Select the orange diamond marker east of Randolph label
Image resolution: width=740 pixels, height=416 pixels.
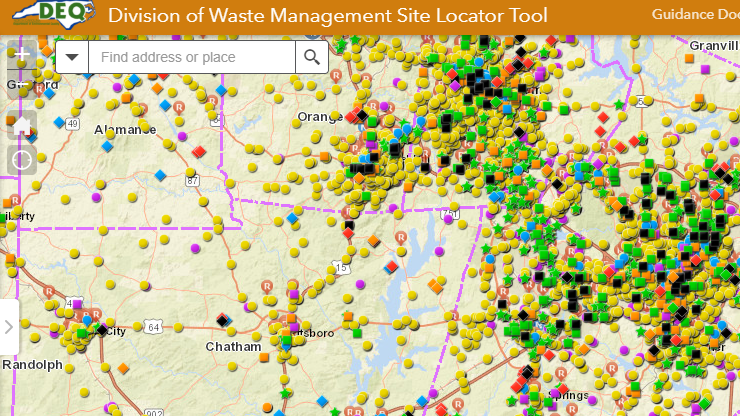pyautogui.click(x=123, y=368)
